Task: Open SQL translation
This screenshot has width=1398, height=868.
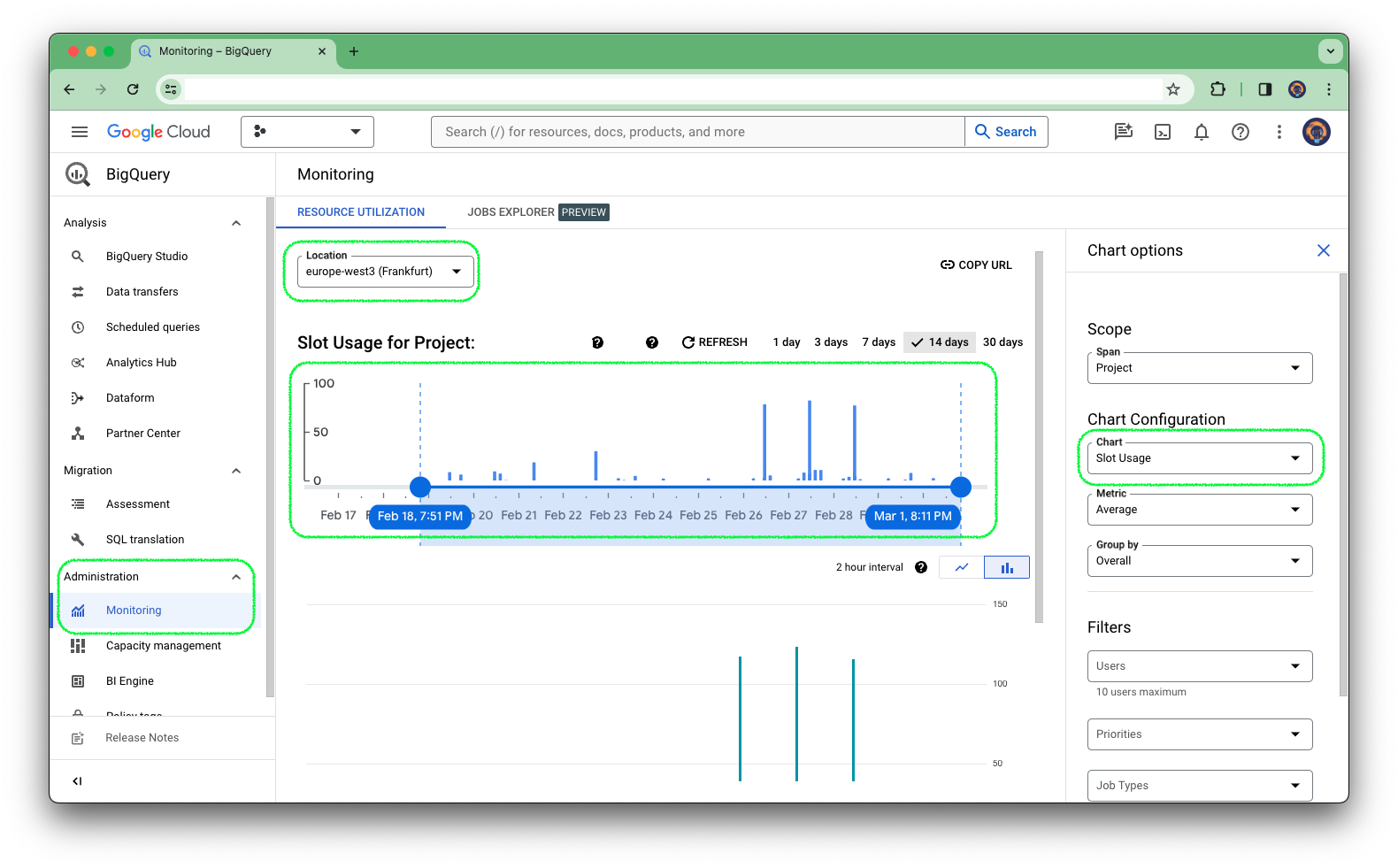Action: pyautogui.click(x=145, y=540)
